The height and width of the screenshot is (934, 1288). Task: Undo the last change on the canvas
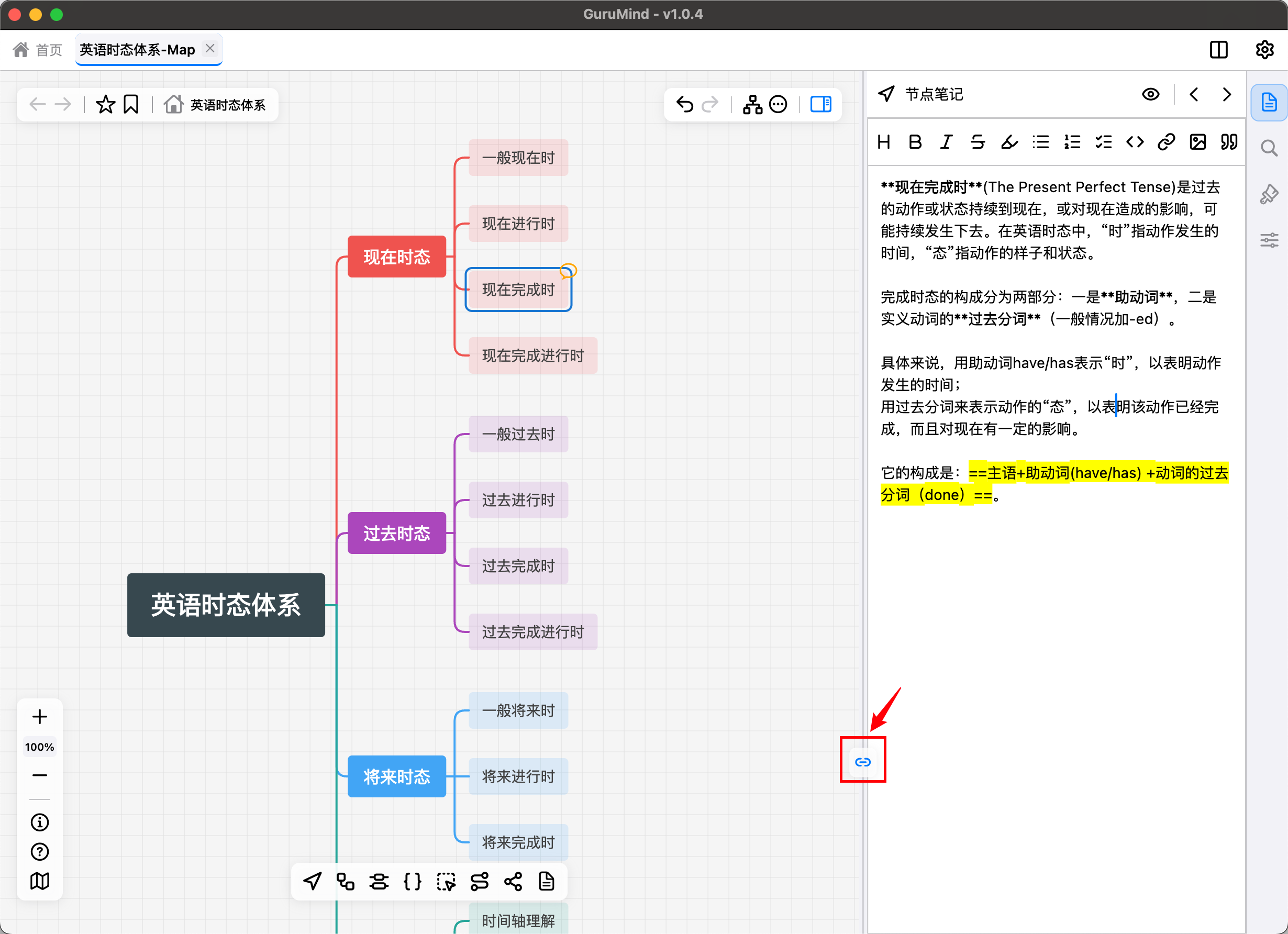pos(685,104)
